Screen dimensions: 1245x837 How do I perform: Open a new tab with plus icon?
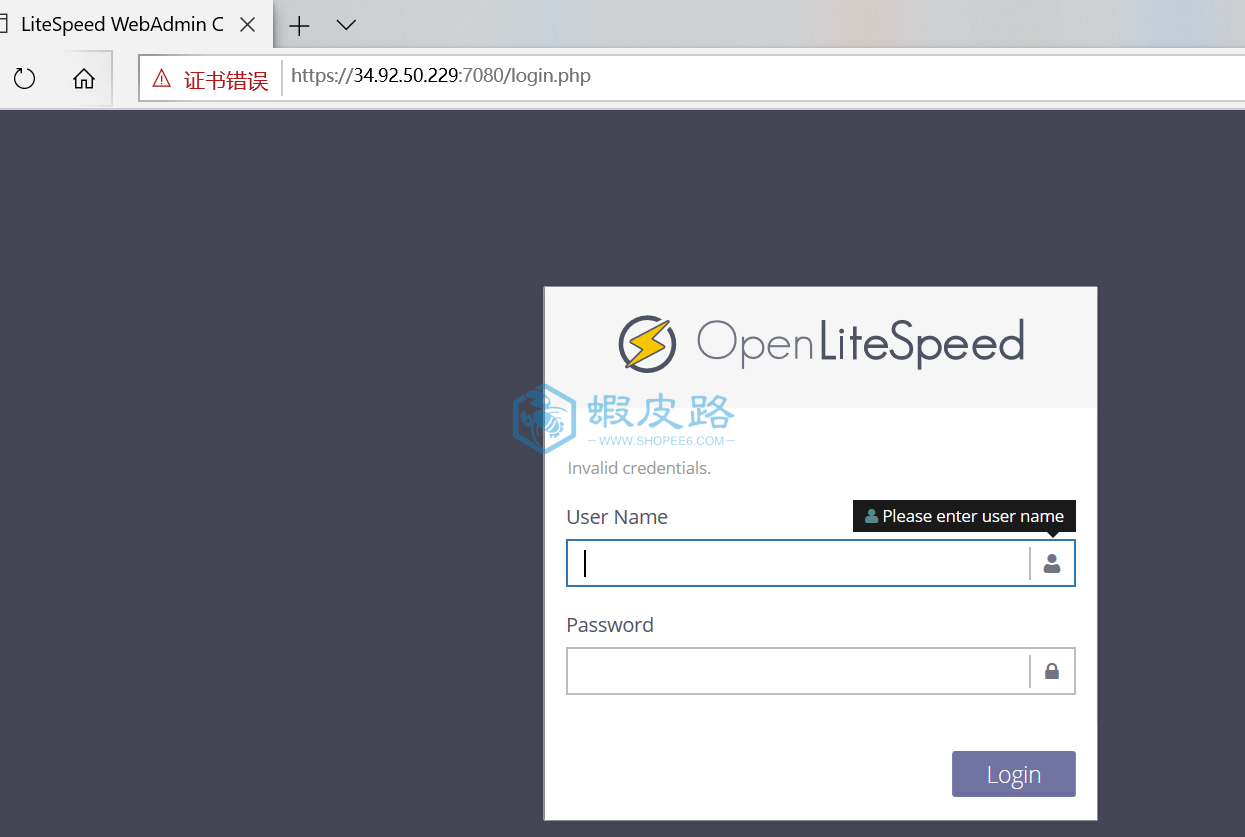click(x=299, y=25)
